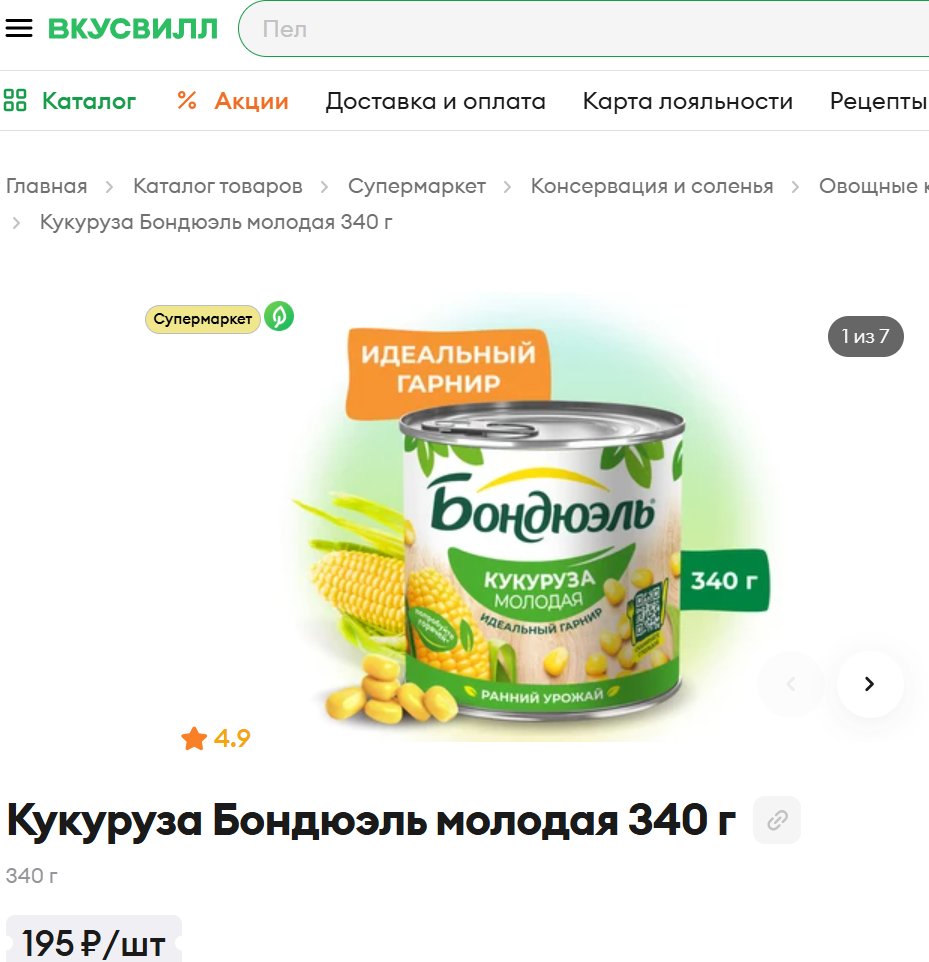Click the green leaf badge icon

(x=279, y=317)
